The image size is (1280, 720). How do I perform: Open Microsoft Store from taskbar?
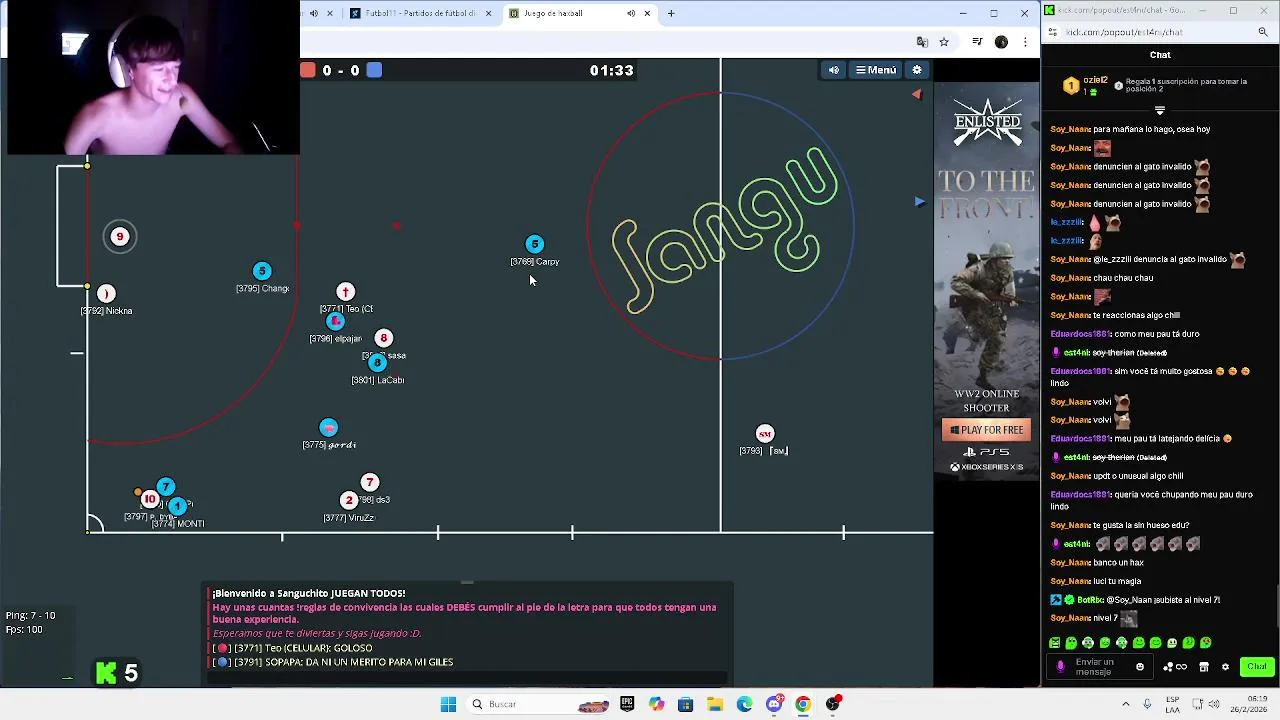click(685, 704)
